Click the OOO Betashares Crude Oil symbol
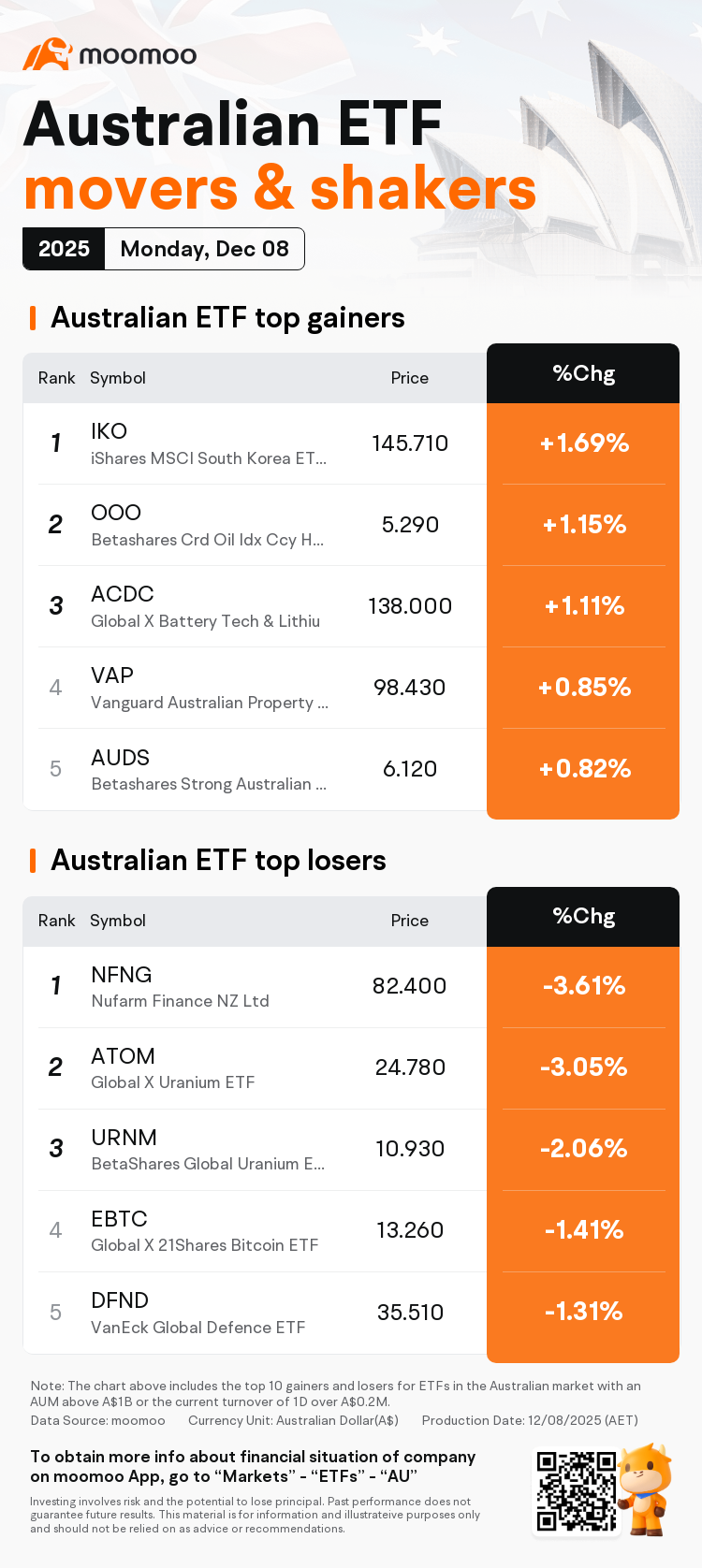Viewport: 702px width, 1568px height. tap(116, 513)
